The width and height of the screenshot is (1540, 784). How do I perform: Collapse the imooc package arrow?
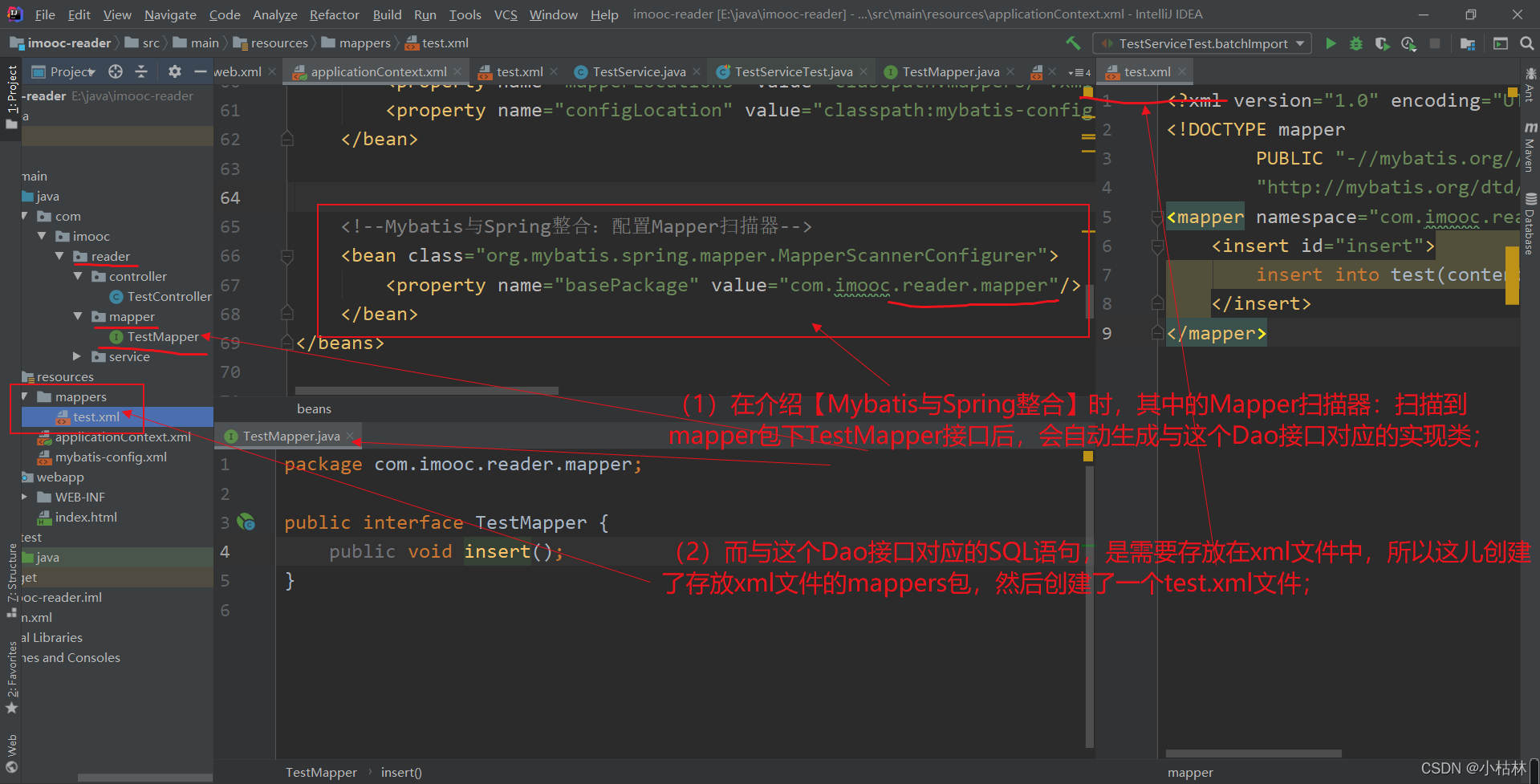42,236
